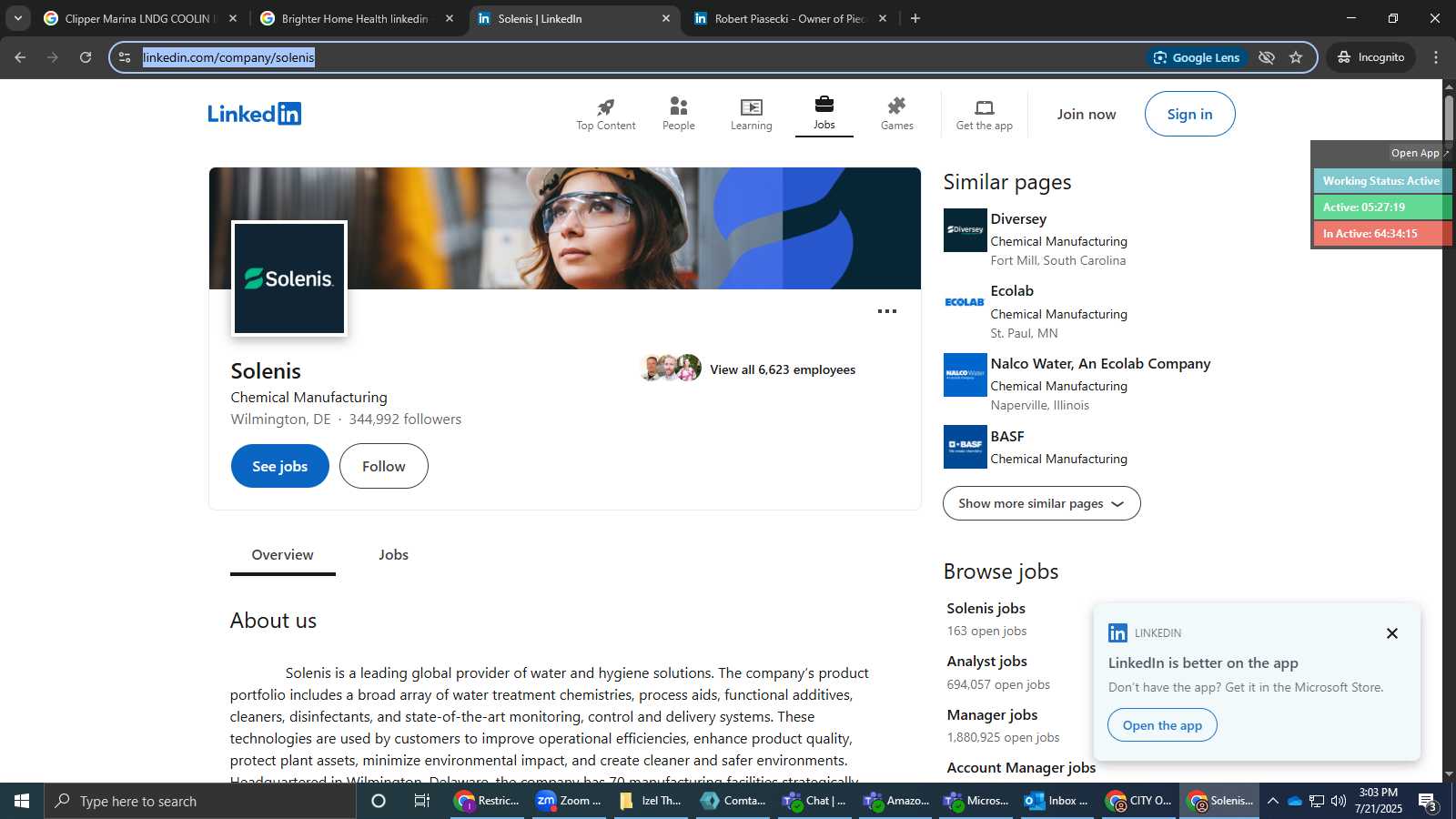This screenshot has height=819, width=1456.
Task: Click the Open the app button
Action: (1162, 725)
